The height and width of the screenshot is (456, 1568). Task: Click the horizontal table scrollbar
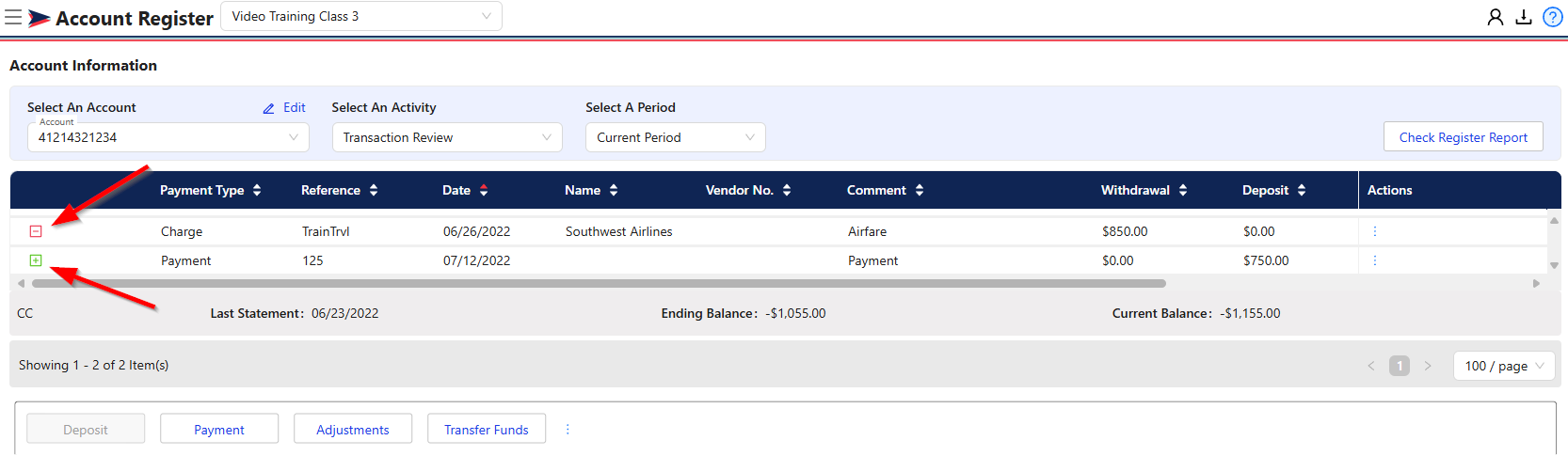599,283
